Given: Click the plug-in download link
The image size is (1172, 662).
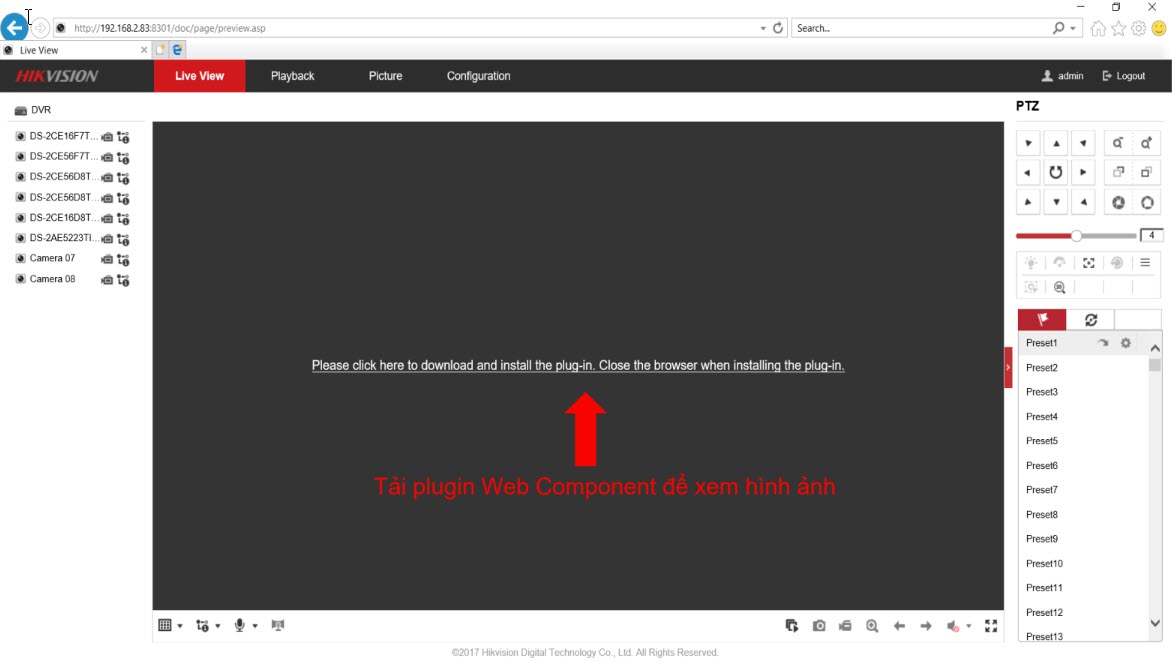Looking at the screenshot, I should [578, 366].
